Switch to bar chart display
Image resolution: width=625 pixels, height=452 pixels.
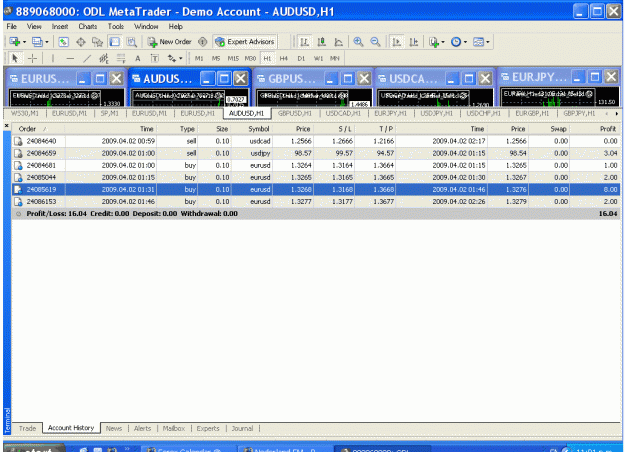coord(304,42)
